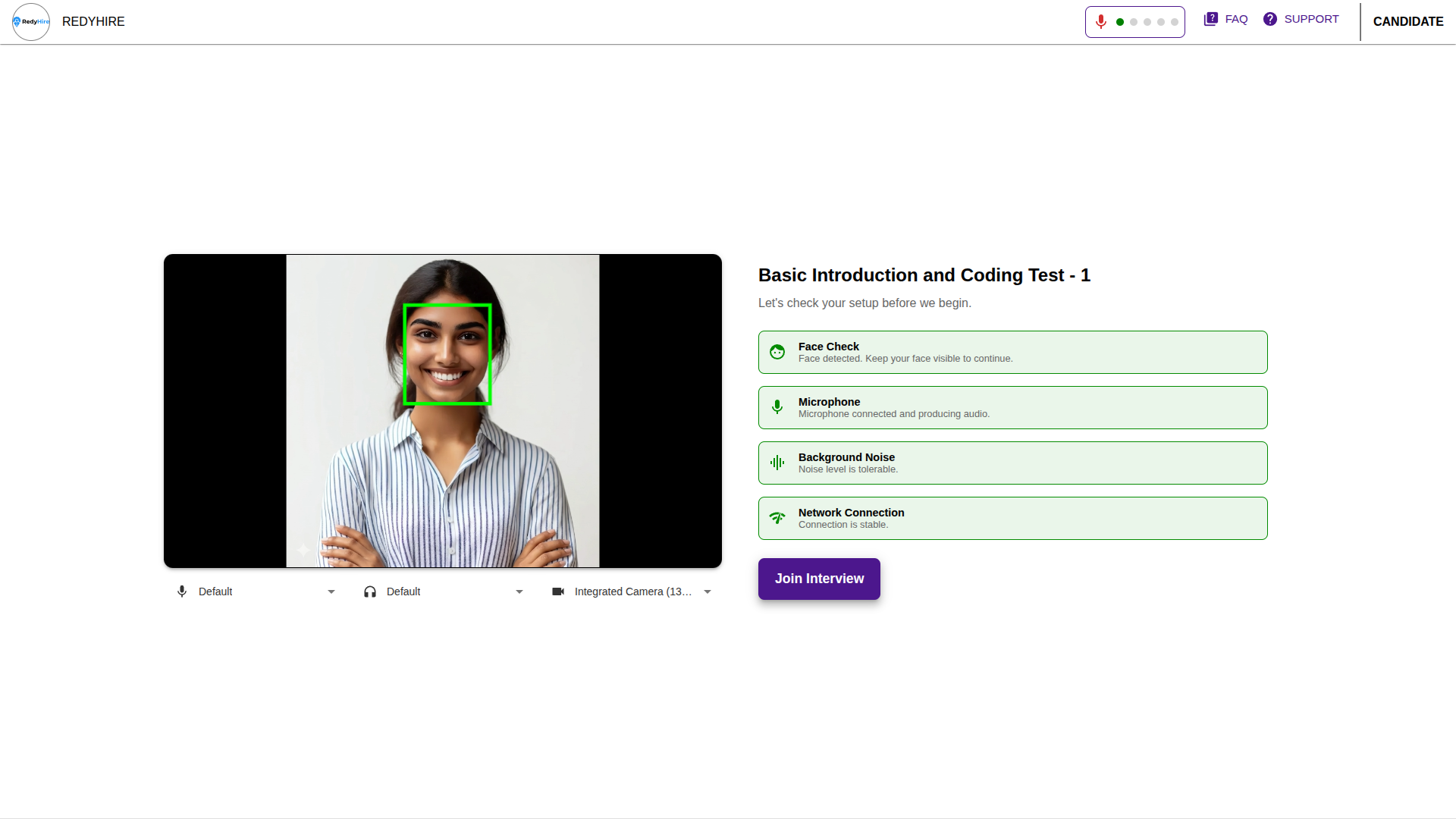The width and height of the screenshot is (1456, 819).
Task: Click the 'Basic Introduction and Coding Test - 1' heading
Action: [924, 275]
